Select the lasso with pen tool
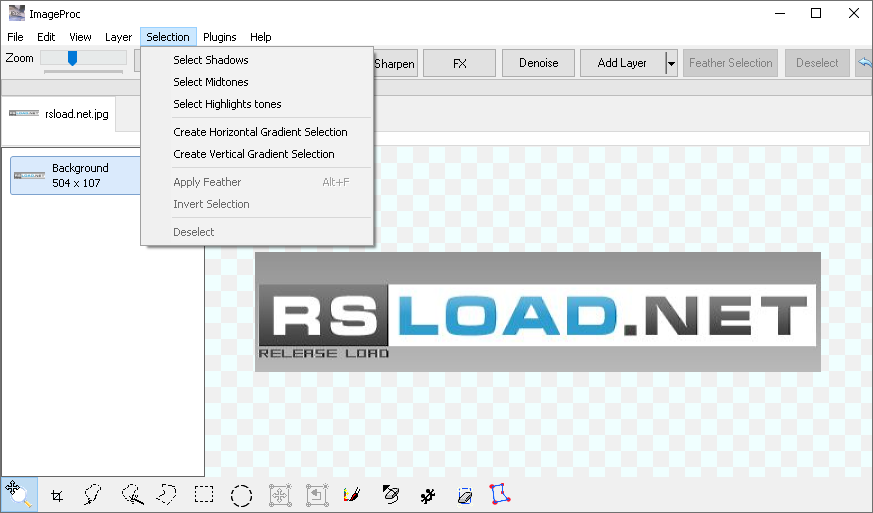873x513 pixels. (x=133, y=494)
